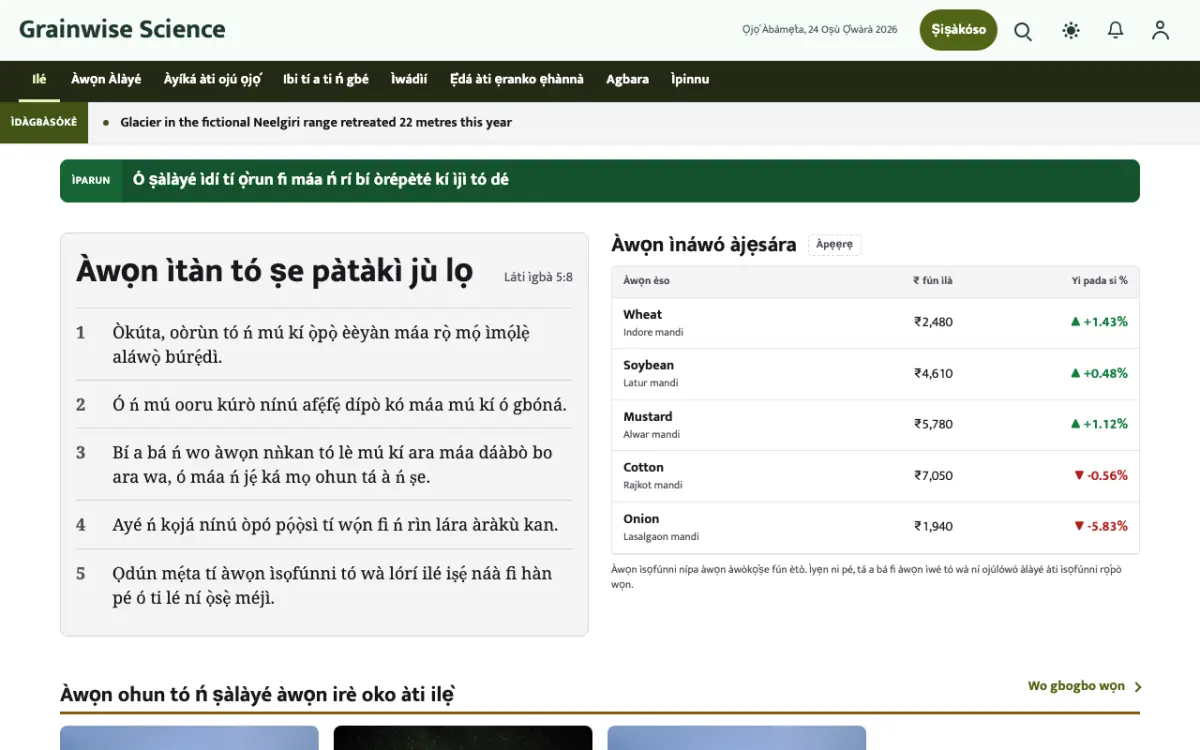The height and width of the screenshot is (750, 1200).
Task: Open the Ìwádìí navigation item
Action: click(x=409, y=80)
